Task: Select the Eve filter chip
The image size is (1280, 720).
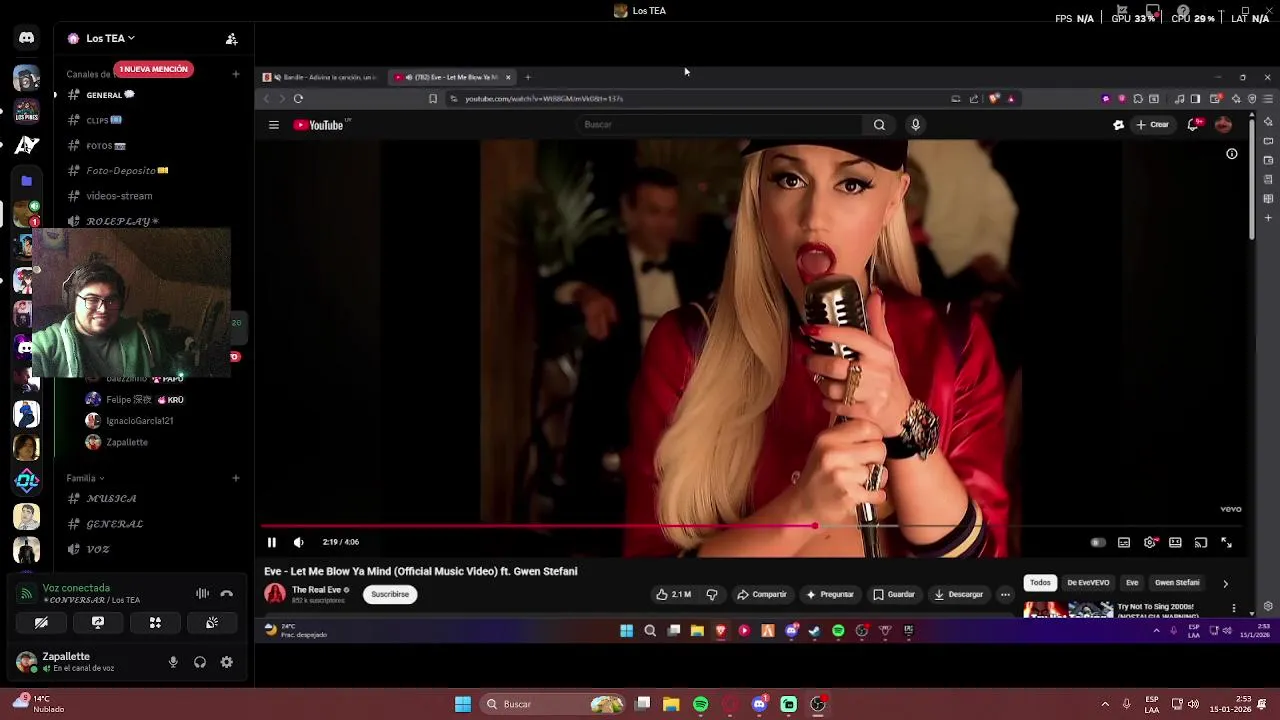Action: (1132, 583)
